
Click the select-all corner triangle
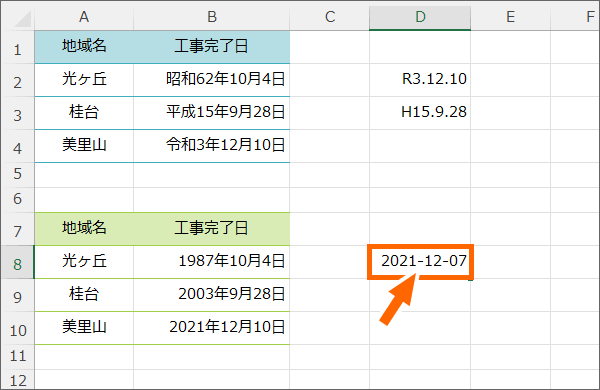click(x=22, y=19)
